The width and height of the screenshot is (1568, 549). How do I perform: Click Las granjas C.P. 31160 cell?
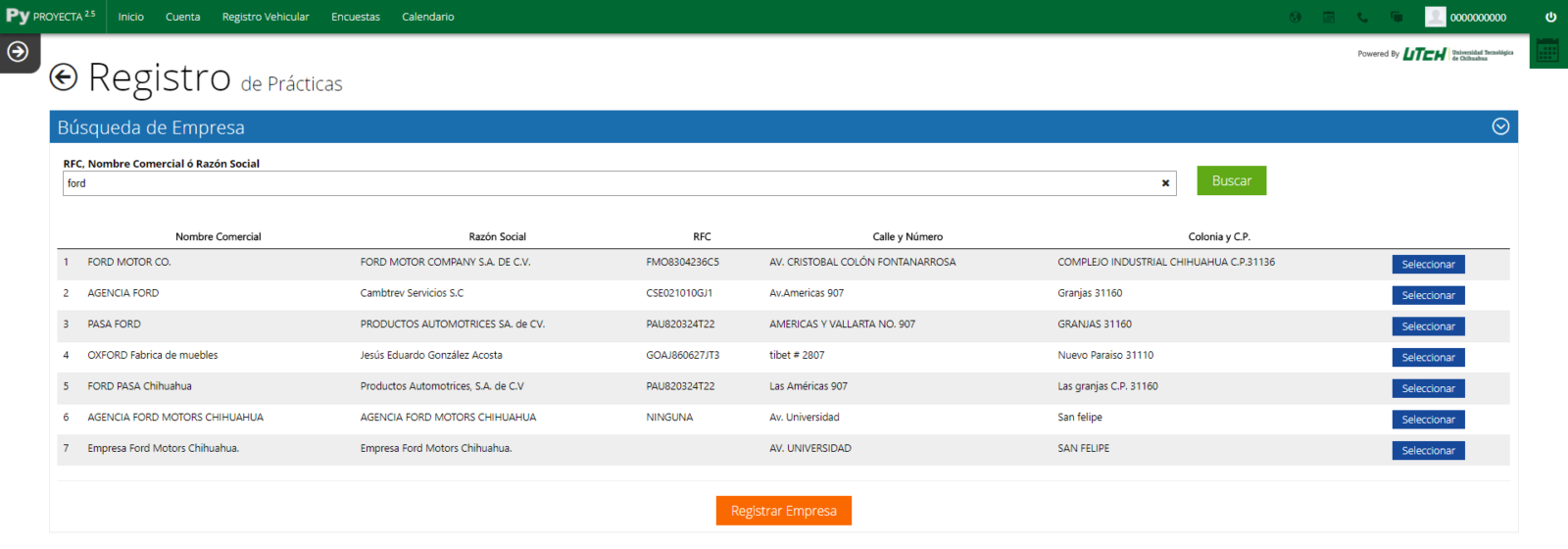(1107, 386)
